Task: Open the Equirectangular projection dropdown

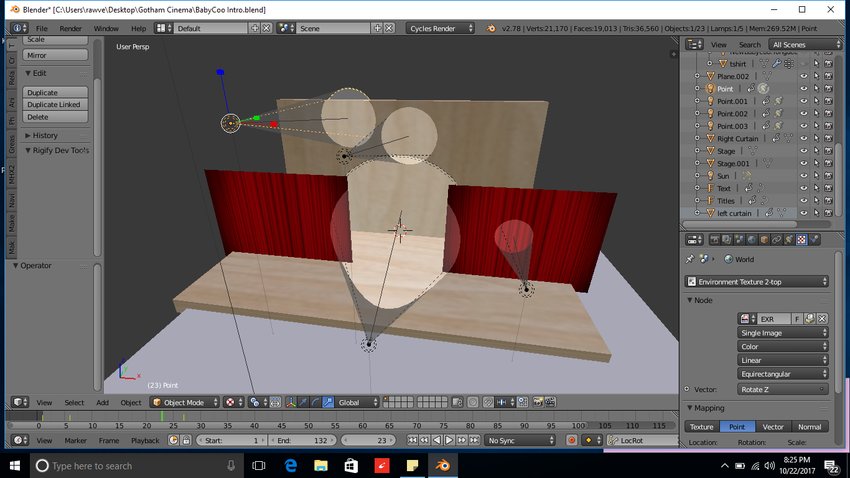Action: click(783, 374)
